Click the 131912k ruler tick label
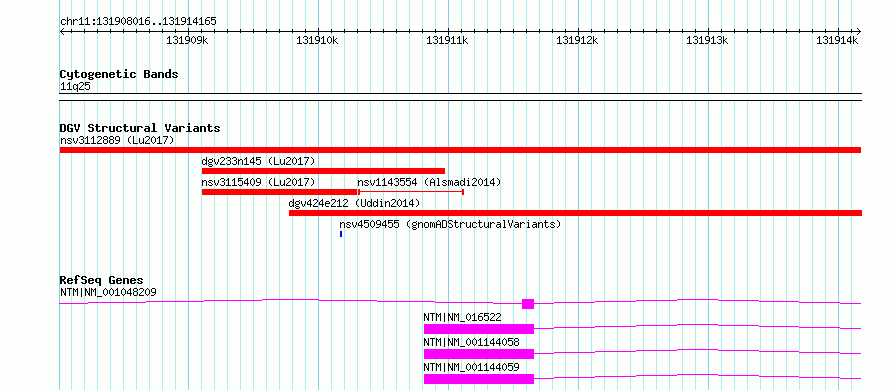Viewport: 890px width, 390px height. pyautogui.click(x=577, y=40)
